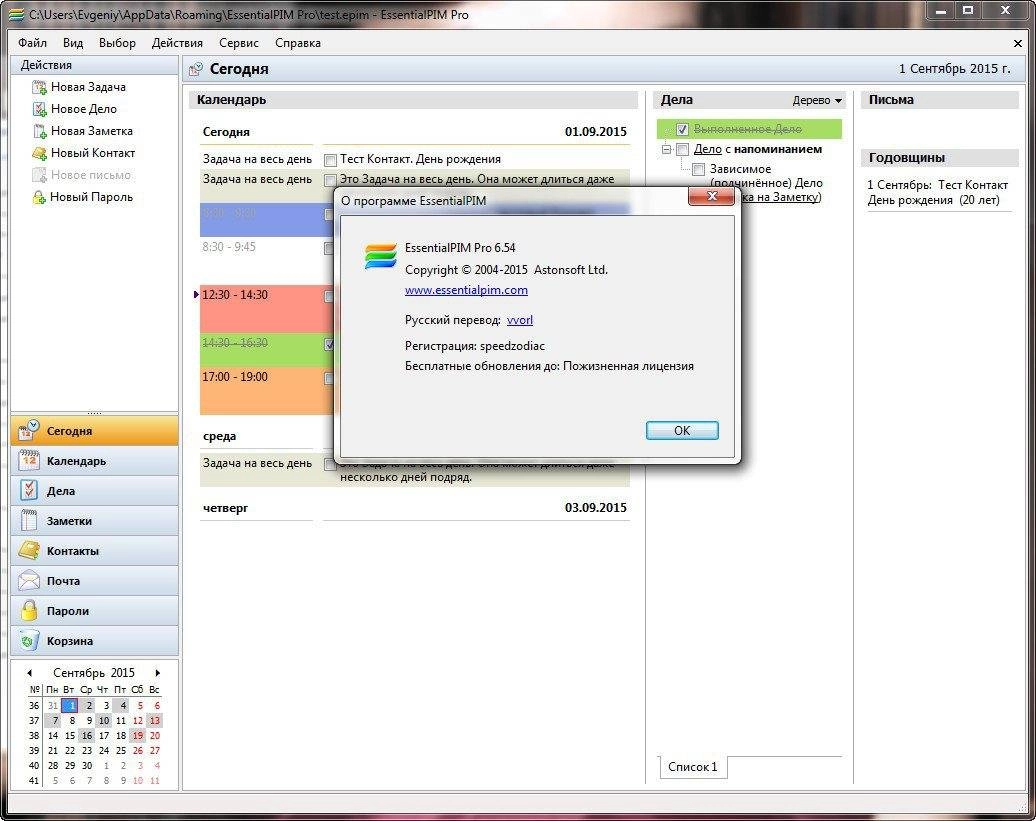The height and width of the screenshot is (821, 1036).
Task: Click the Годовщины section header
Action: pyautogui.click(x=939, y=158)
